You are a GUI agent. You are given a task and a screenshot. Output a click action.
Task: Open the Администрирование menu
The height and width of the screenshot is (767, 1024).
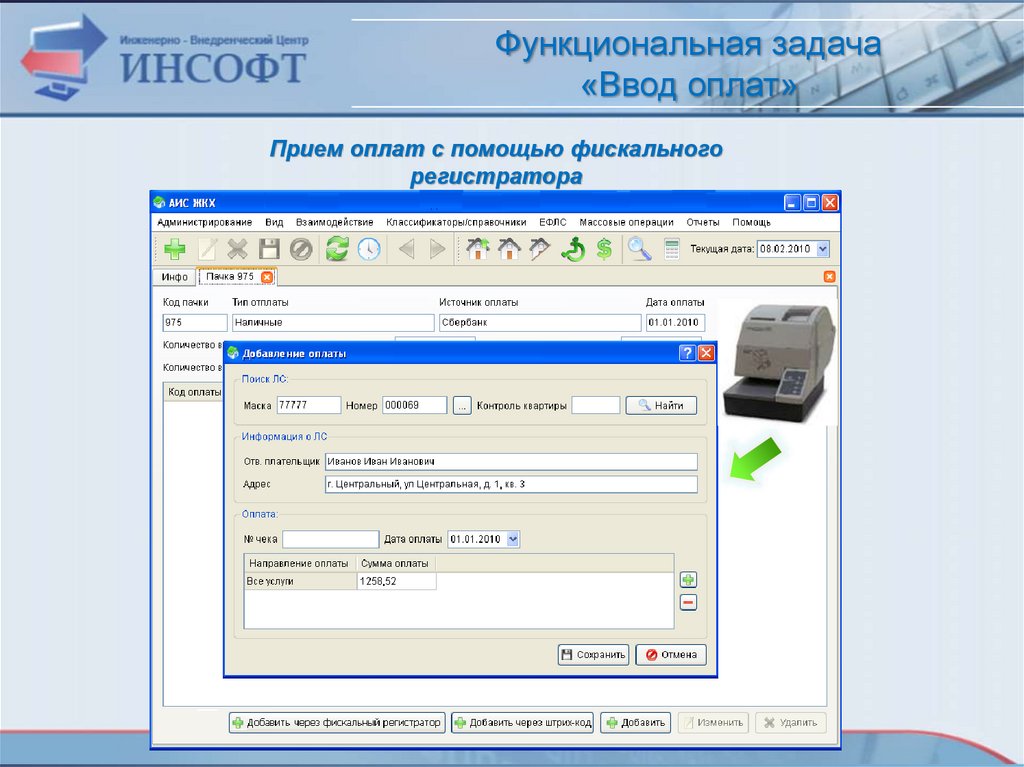click(204, 222)
